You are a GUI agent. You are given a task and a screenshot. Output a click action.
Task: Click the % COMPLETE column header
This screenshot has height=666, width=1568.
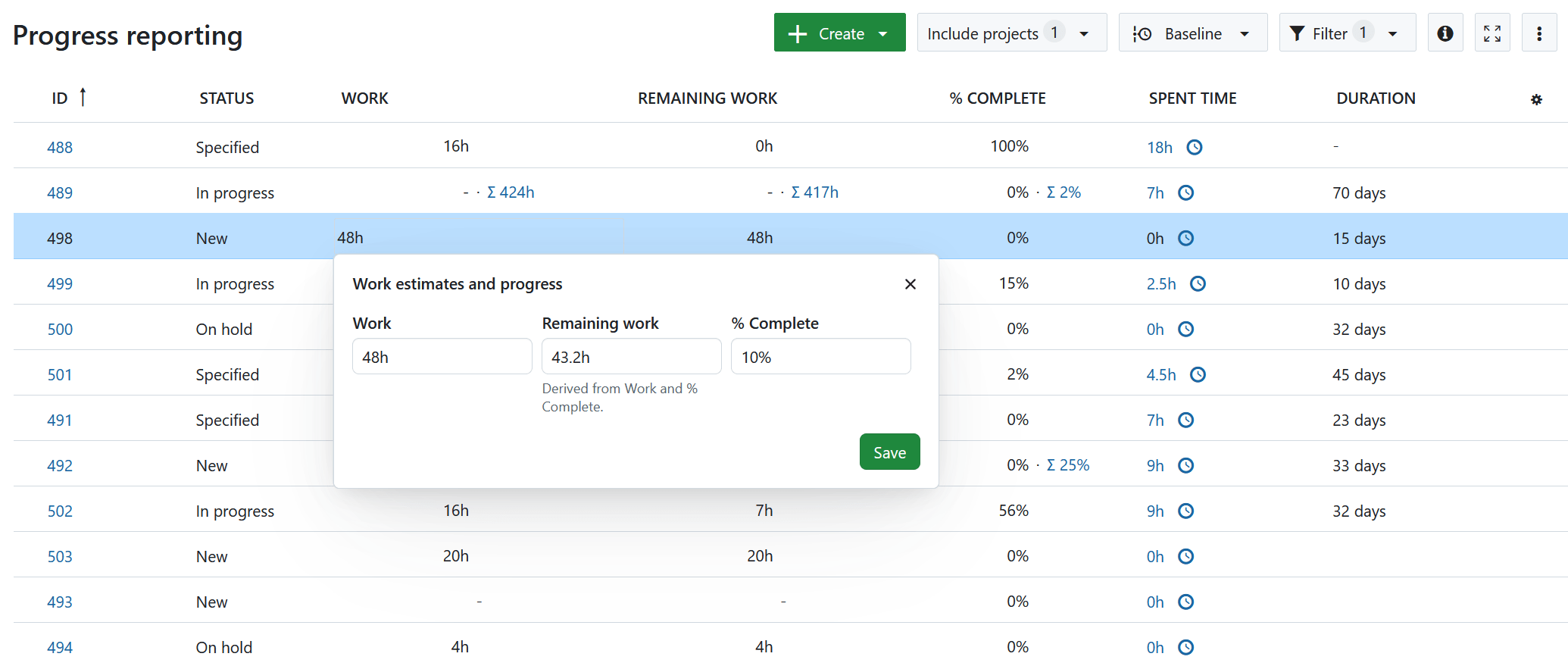point(997,98)
